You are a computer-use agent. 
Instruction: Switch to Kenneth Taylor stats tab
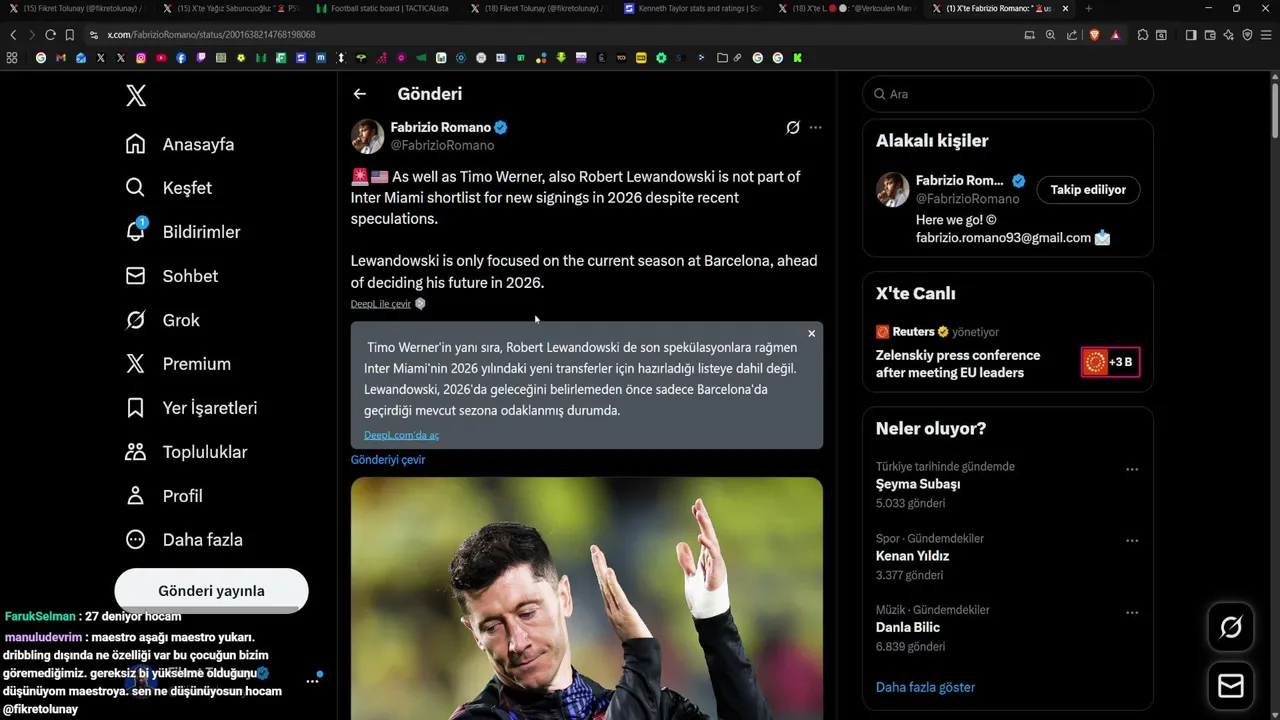point(690,8)
